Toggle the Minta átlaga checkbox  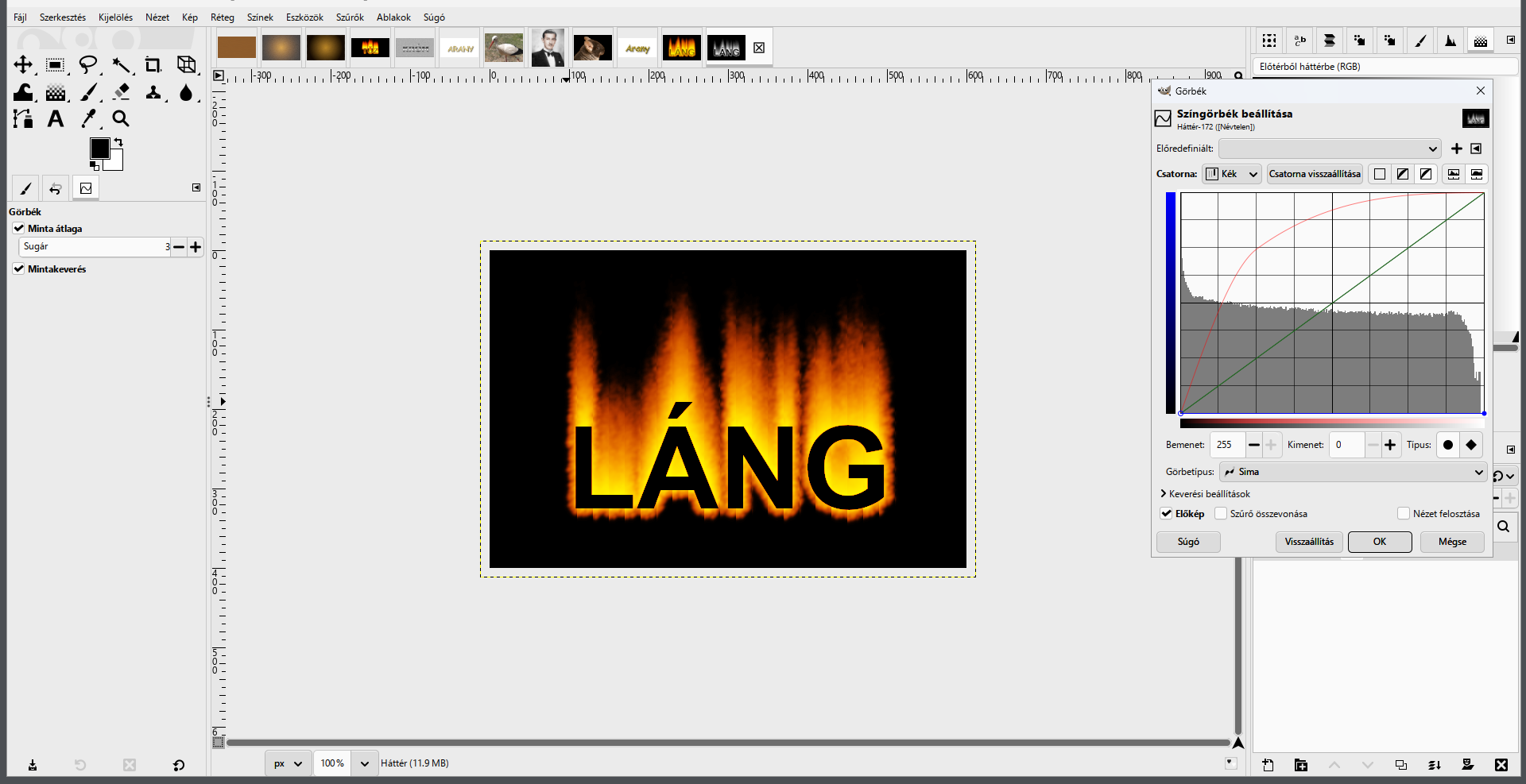click(19, 228)
